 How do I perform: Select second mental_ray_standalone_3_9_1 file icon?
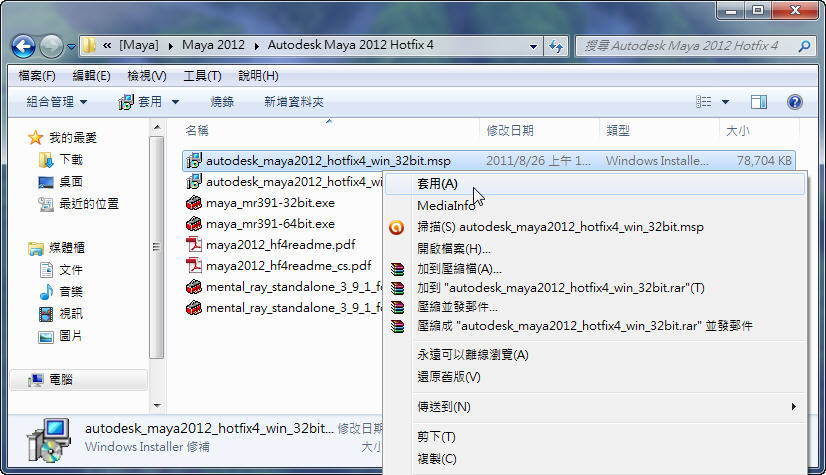[194, 308]
